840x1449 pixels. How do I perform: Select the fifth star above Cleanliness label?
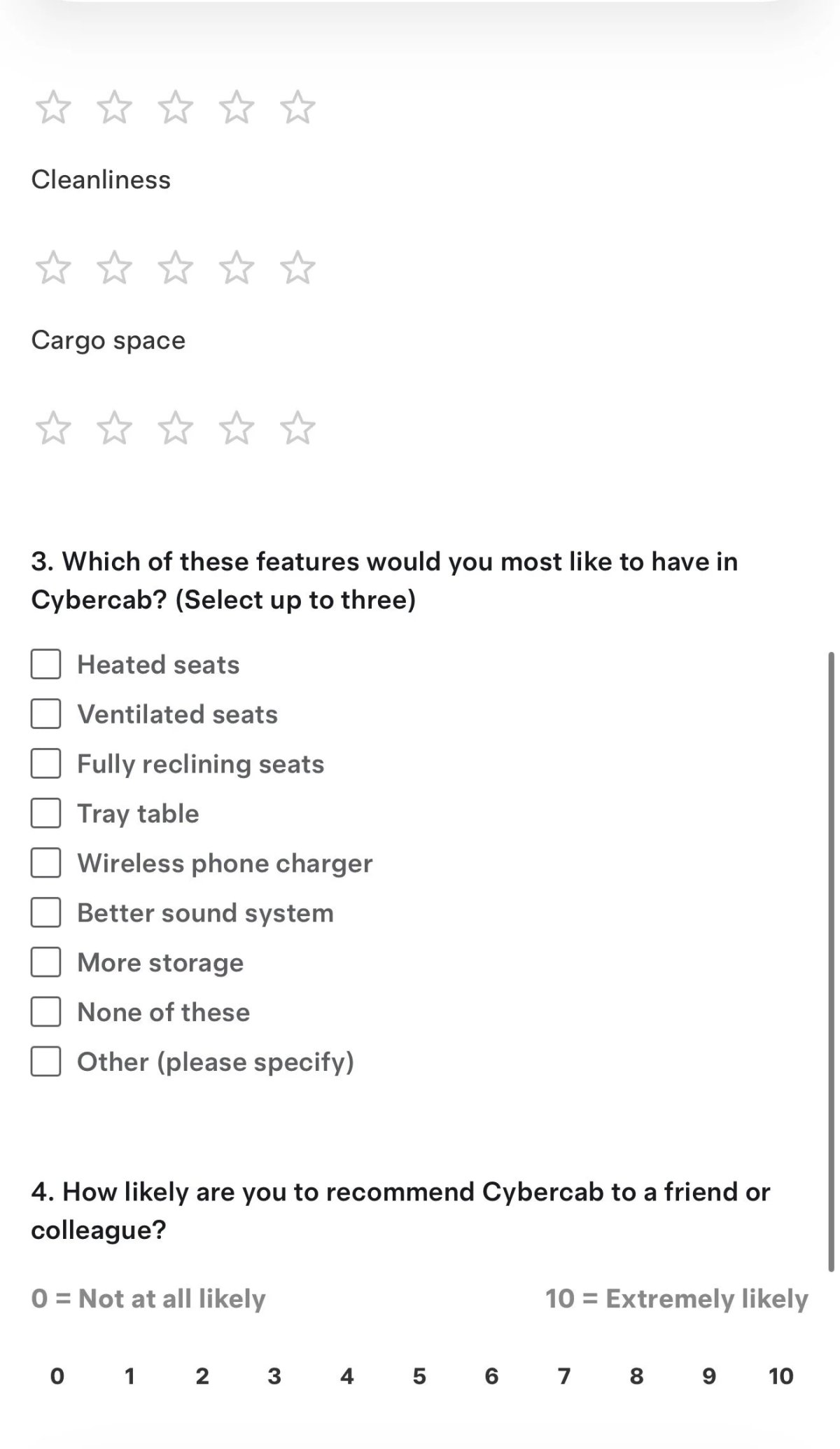[x=297, y=107]
